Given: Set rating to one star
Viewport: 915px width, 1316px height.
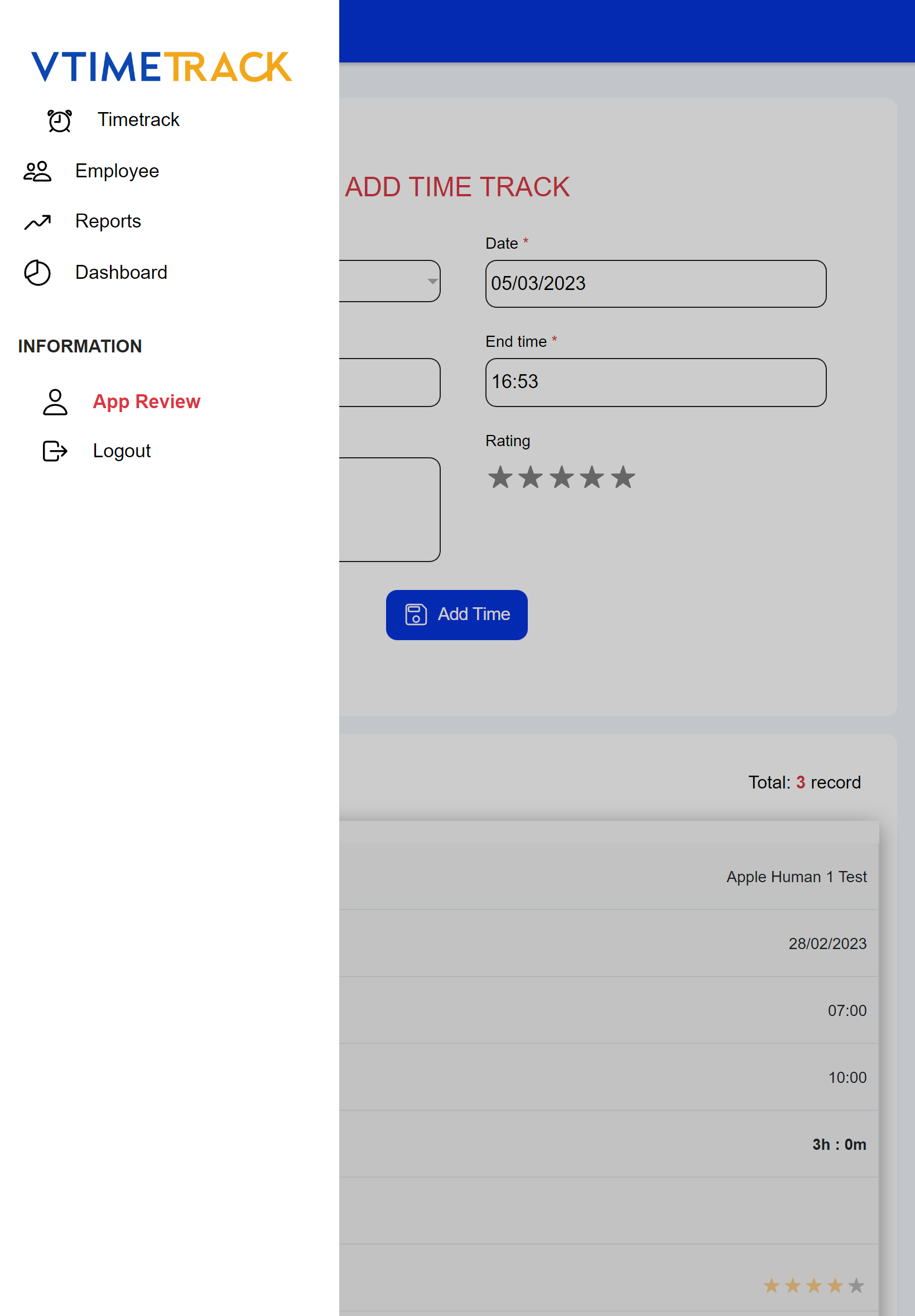Looking at the screenshot, I should tap(500, 477).
